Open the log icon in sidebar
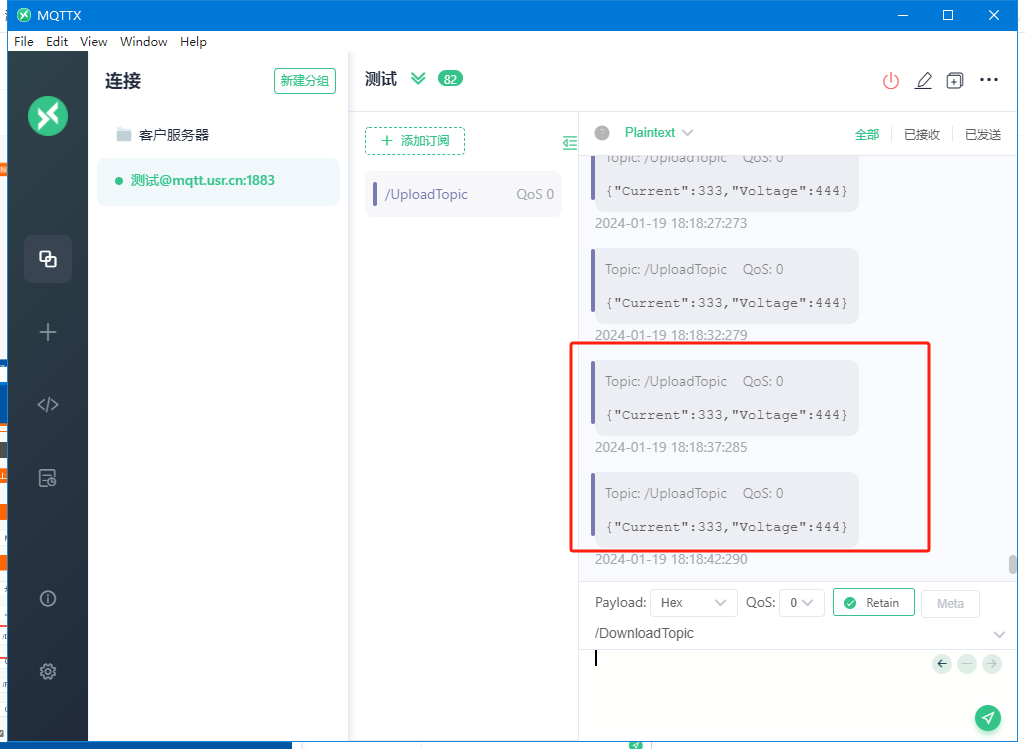Screen dimensions: 1025x749 click(x=48, y=478)
